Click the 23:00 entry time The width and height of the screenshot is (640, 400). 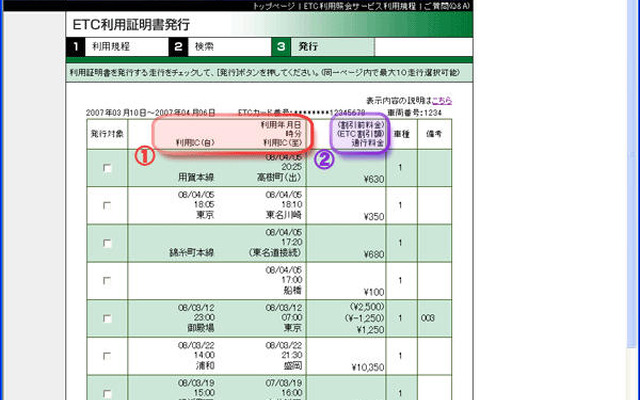coord(204,317)
